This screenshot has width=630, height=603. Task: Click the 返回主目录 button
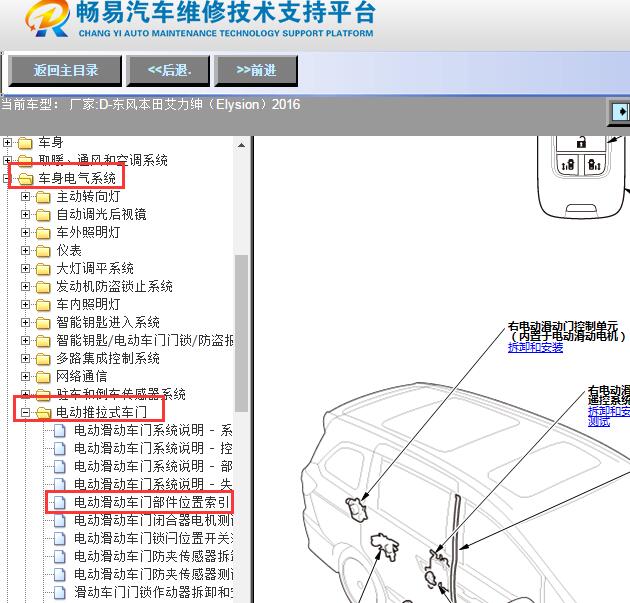65,71
